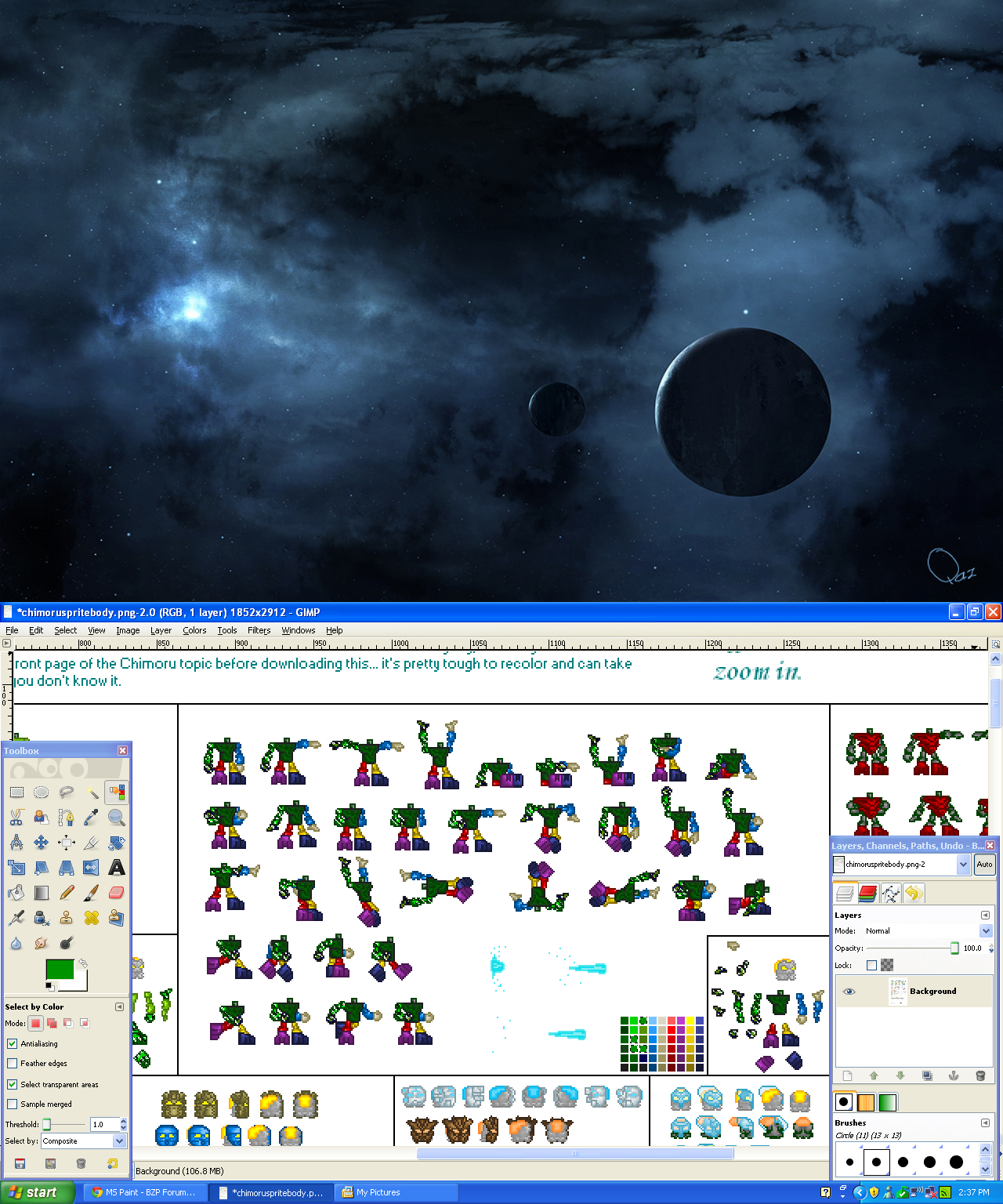Switch to MS Paint - BZP Forum taskbar window
Viewport: 1003px width, 1204px height.
(145, 1192)
